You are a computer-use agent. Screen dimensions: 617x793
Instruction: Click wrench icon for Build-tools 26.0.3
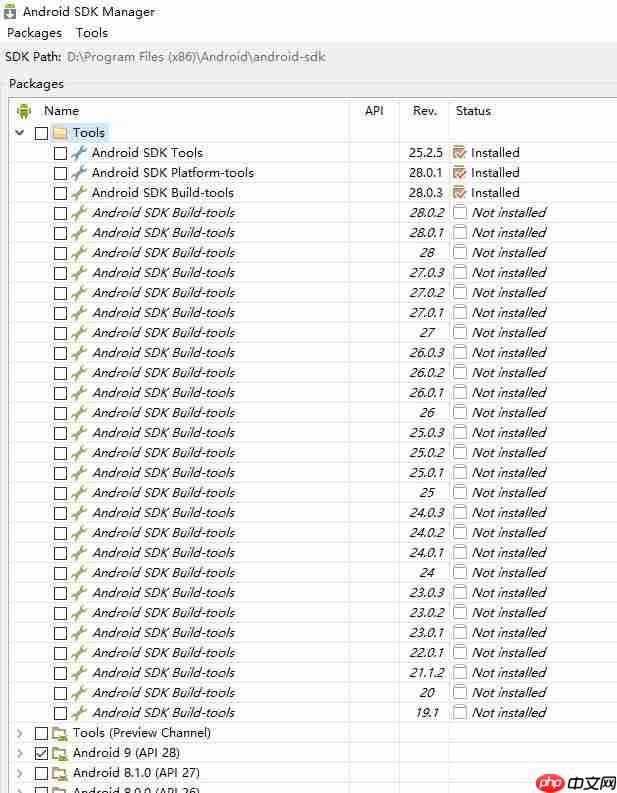79,353
